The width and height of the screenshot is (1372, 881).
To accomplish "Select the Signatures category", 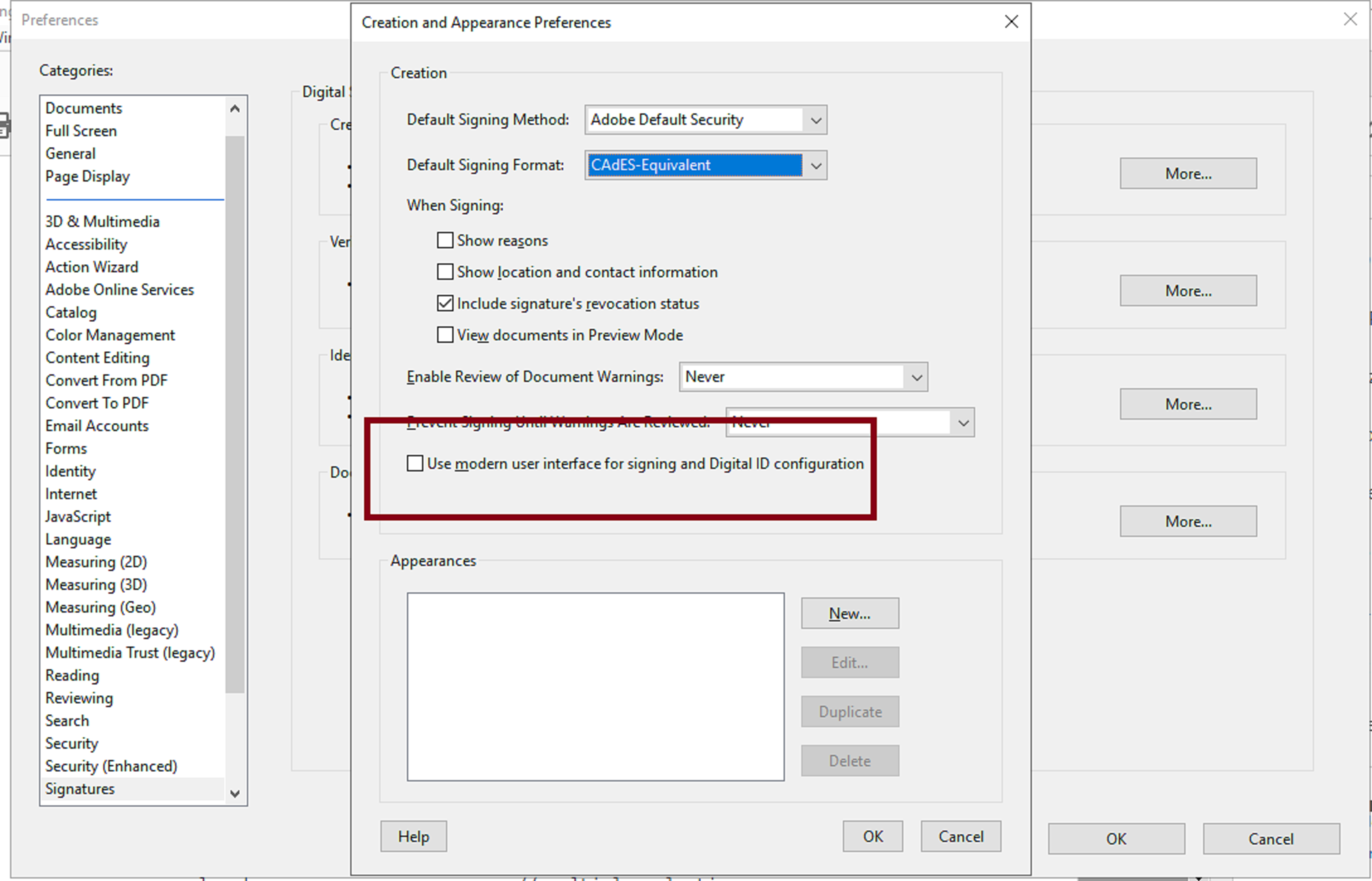I will 79,788.
